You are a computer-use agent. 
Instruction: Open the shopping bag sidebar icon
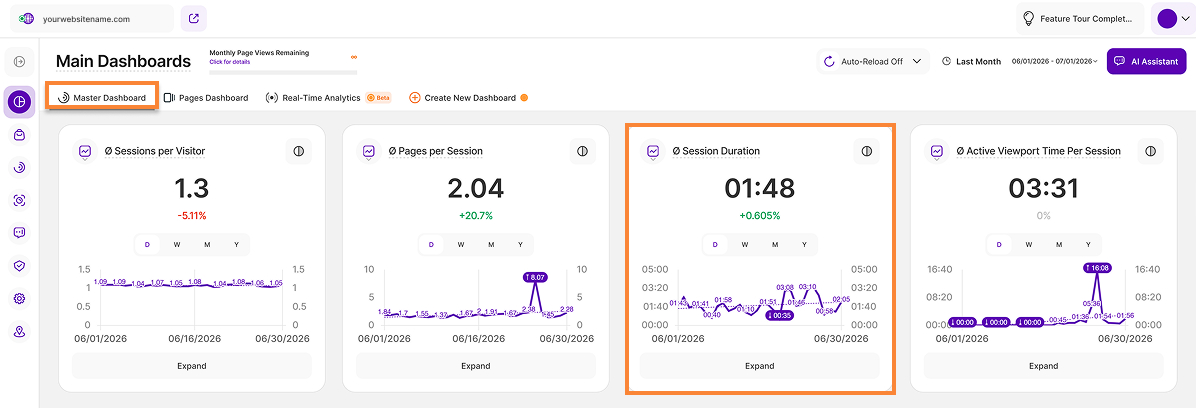pyautogui.click(x=19, y=134)
